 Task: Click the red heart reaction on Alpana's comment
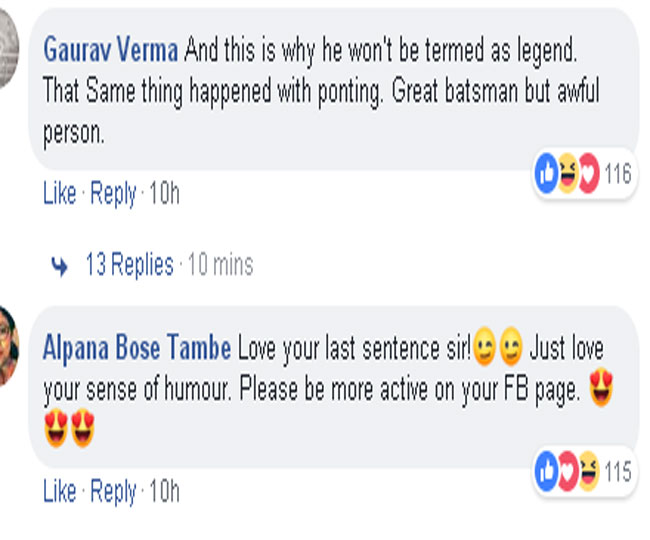pyautogui.click(x=567, y=472)
